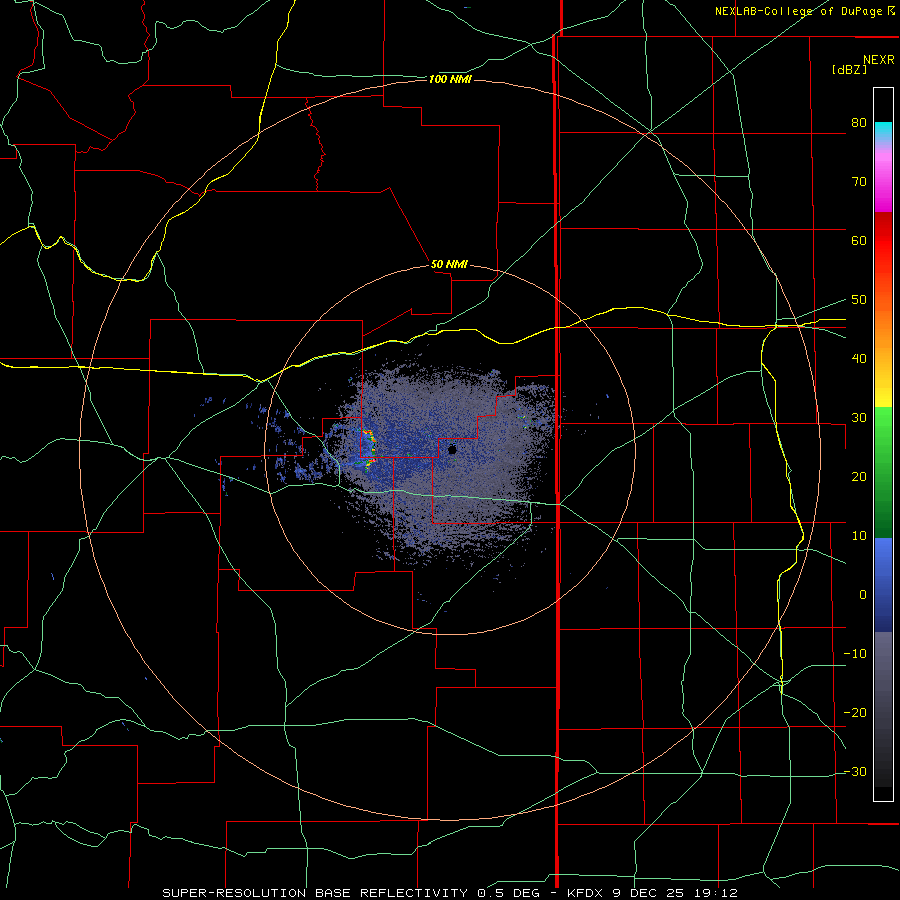
Task: Click the 80 value on the dBZ scale
Action: click(859, 123)
